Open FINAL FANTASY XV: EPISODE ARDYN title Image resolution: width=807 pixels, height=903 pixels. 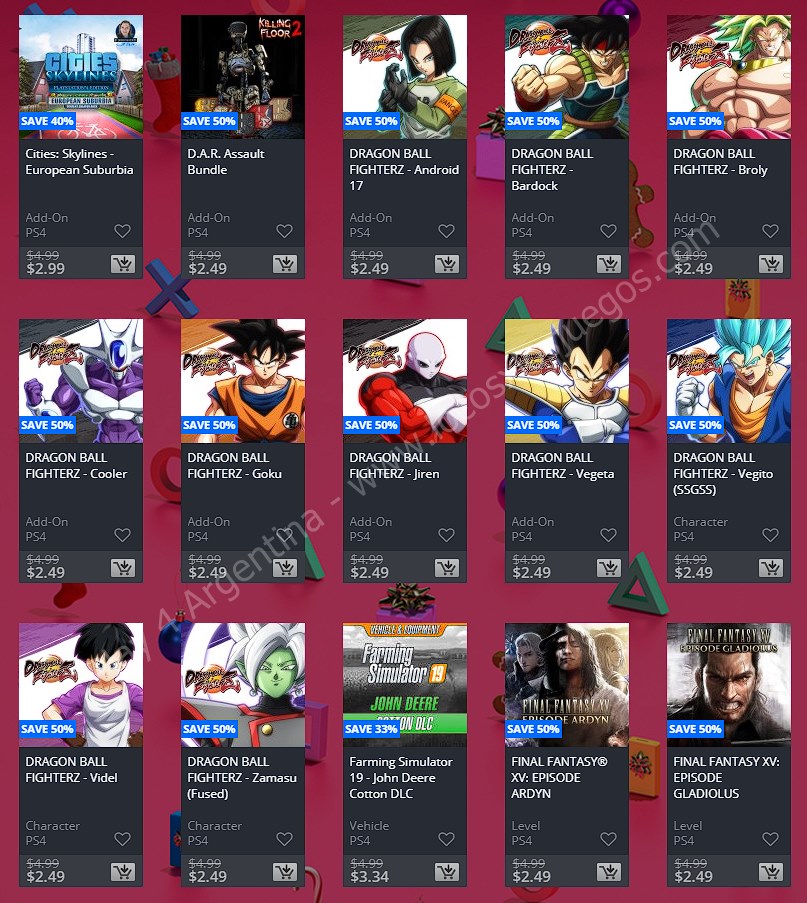point(559,777)
